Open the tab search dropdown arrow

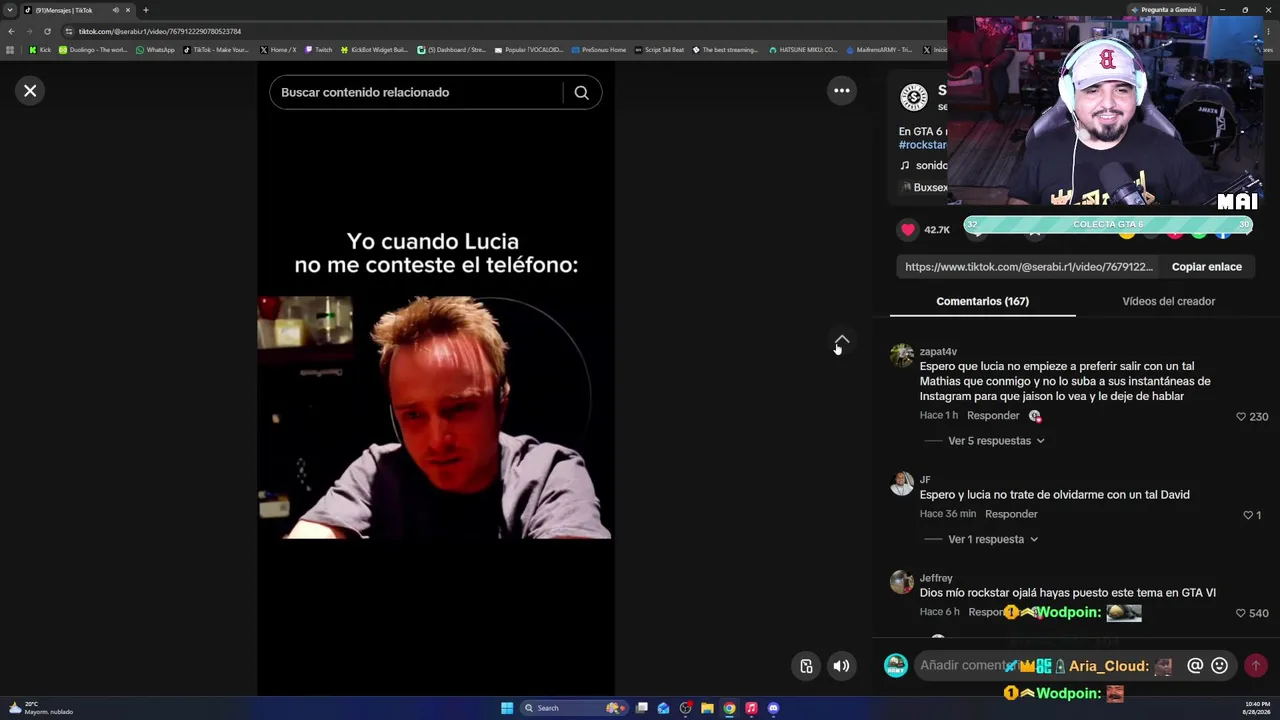[x=10, y=10]
